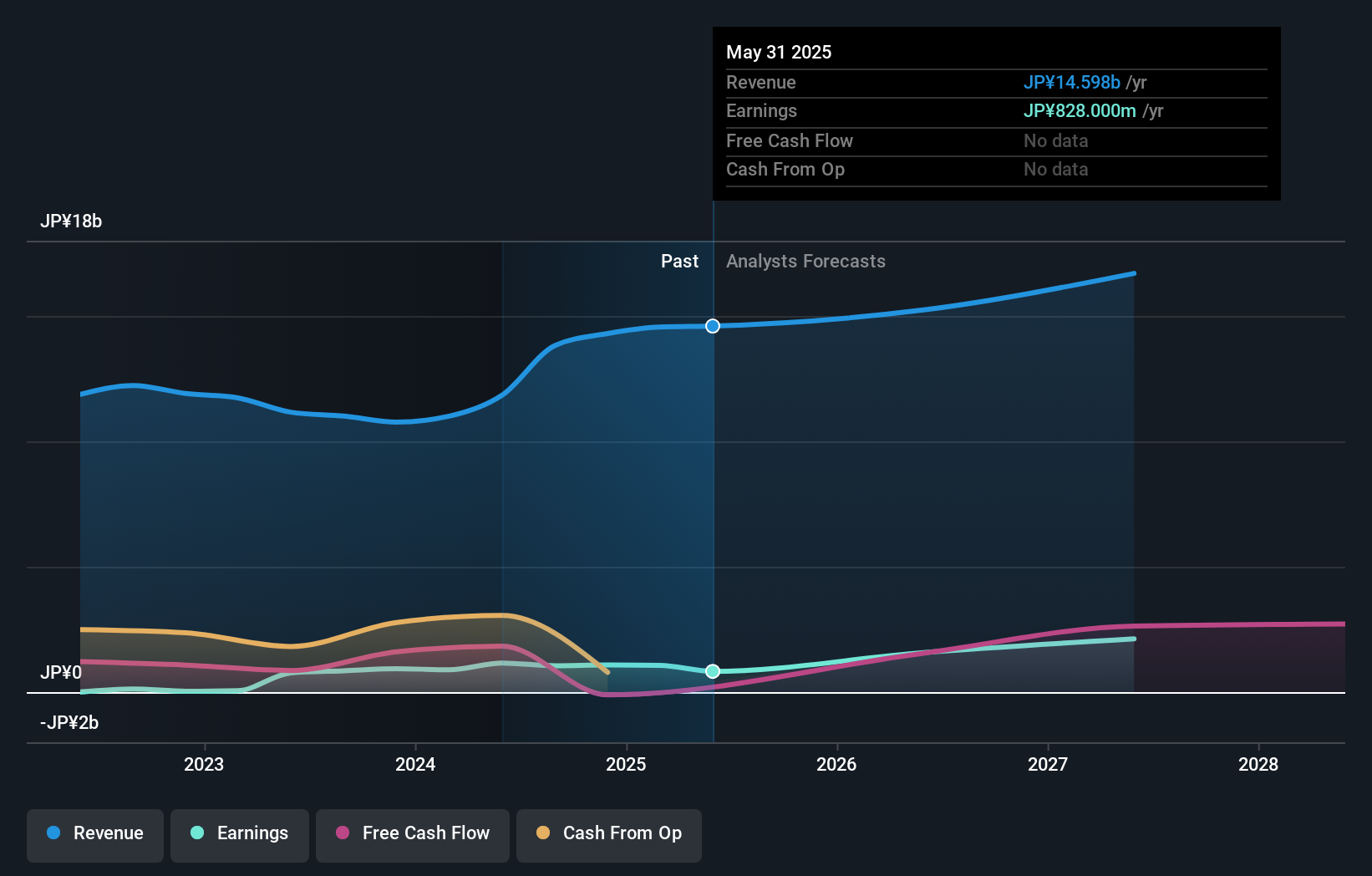Viewport: 1372px width, 876px height.
Task: Click the Cash From Op row in tooltip
Action: 997,170
